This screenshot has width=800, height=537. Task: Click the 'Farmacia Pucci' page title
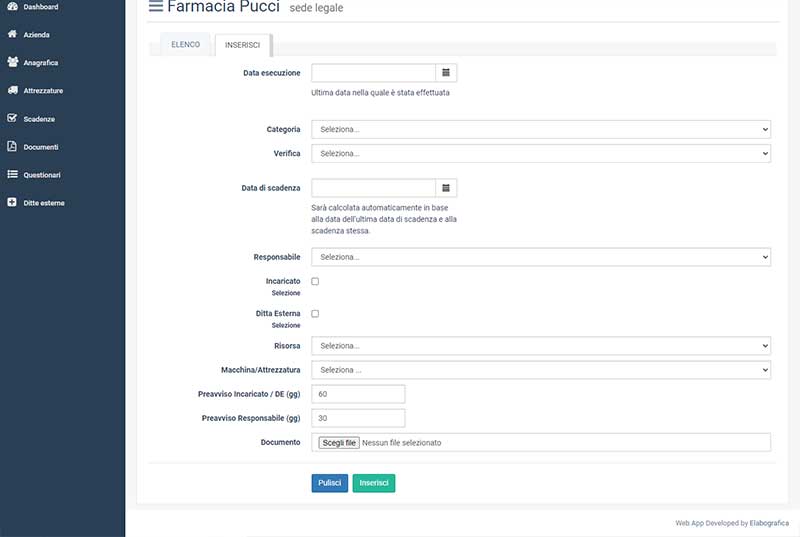(x=223, y=7)
